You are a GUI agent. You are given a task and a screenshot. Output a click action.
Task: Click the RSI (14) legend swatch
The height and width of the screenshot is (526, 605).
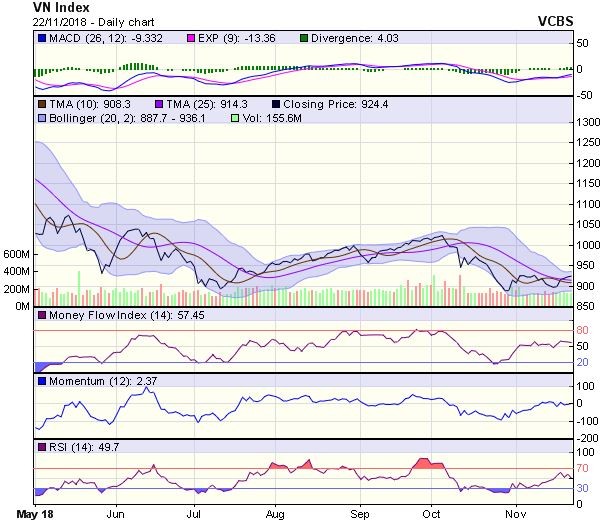click(41, 445)
